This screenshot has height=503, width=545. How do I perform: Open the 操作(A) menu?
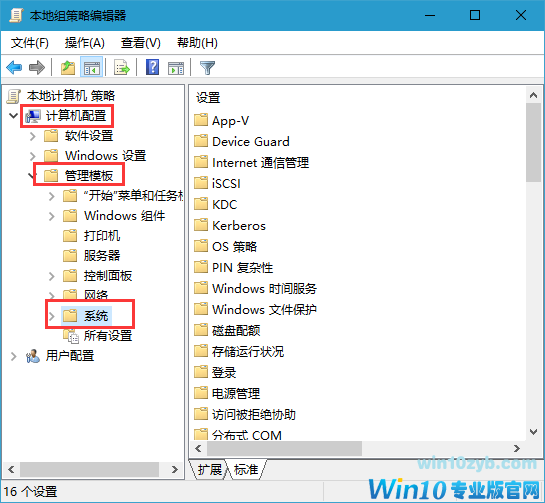click(84, 43)
